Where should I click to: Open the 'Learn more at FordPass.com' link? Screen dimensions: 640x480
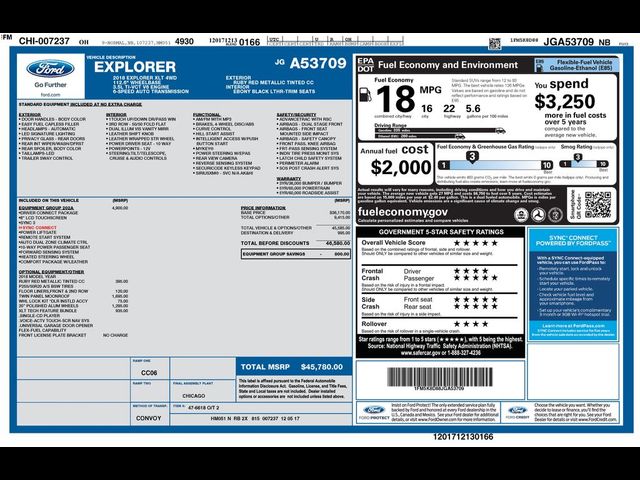[573, 326]
